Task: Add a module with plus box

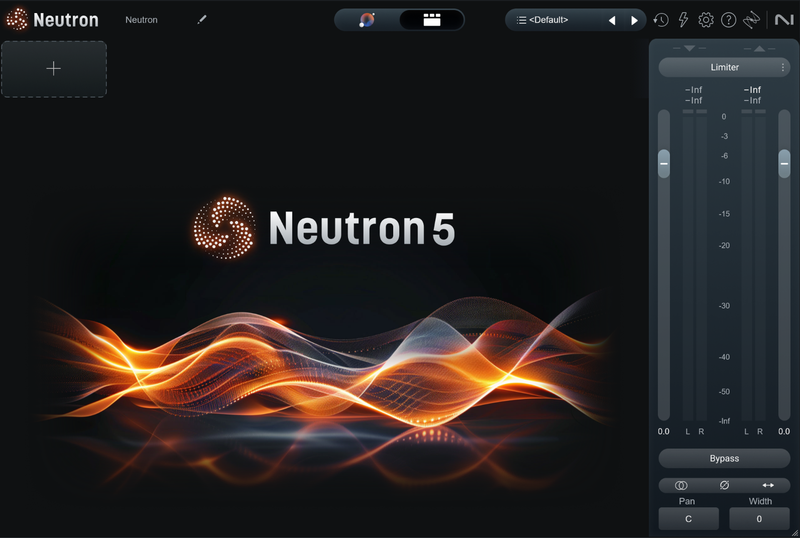Action: tap(54, 68)
